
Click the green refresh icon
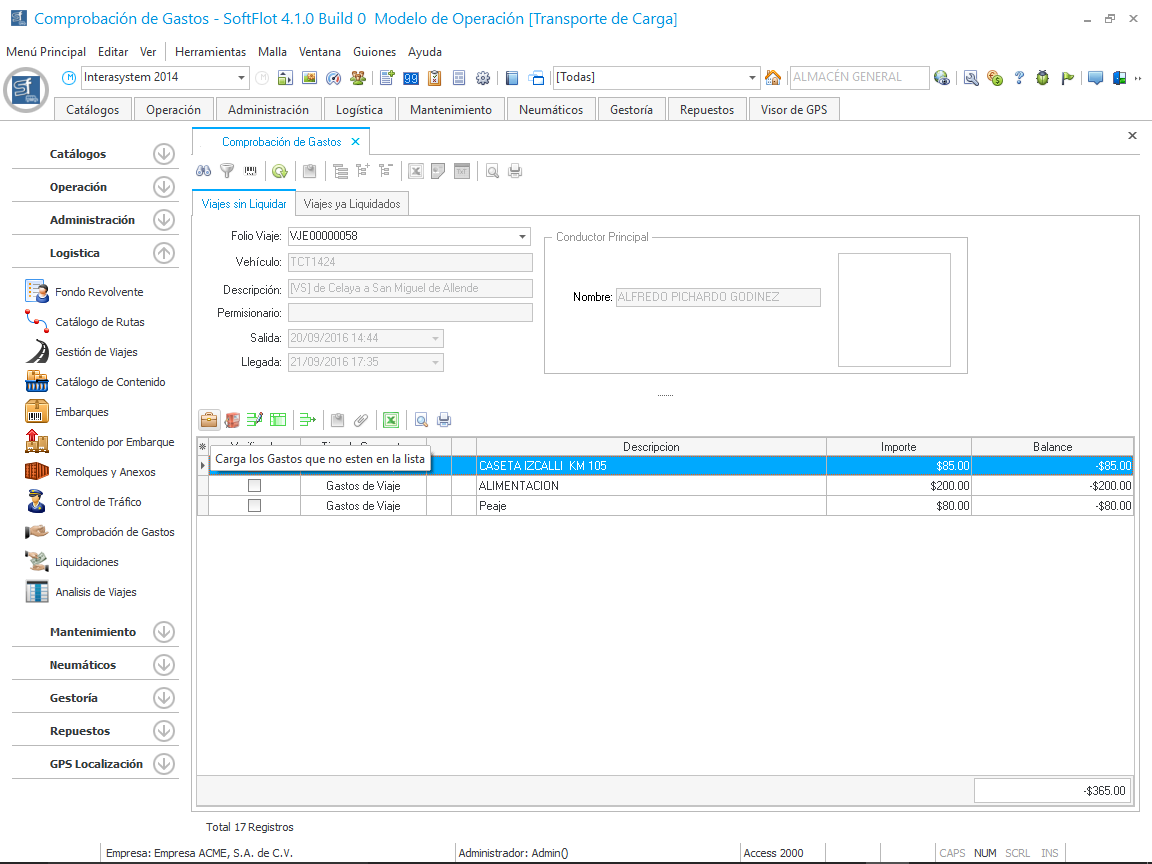280,171
